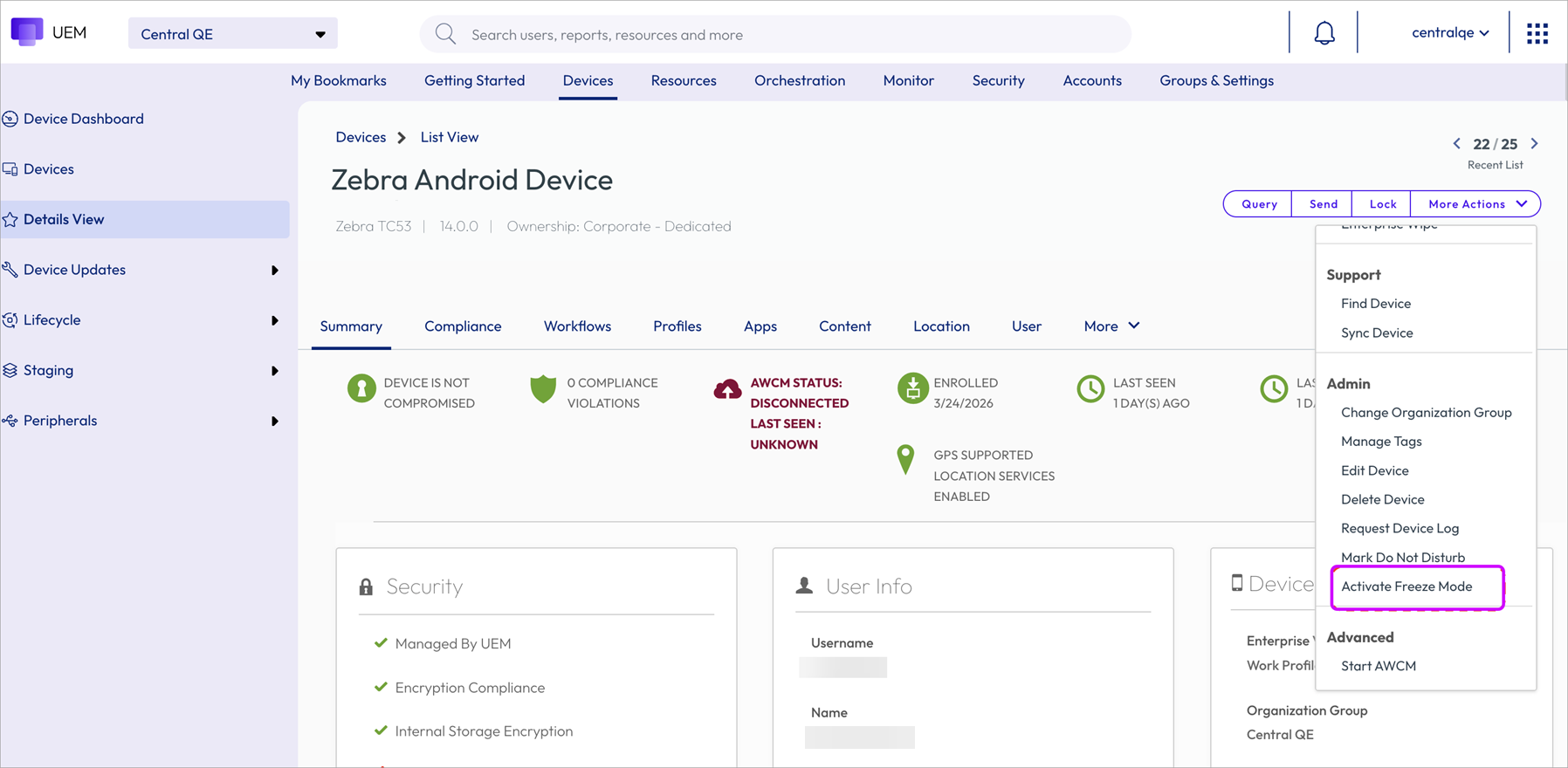Switch to the Profiles tab
This screenshot has height=768, width=1568.
point(677,326)
